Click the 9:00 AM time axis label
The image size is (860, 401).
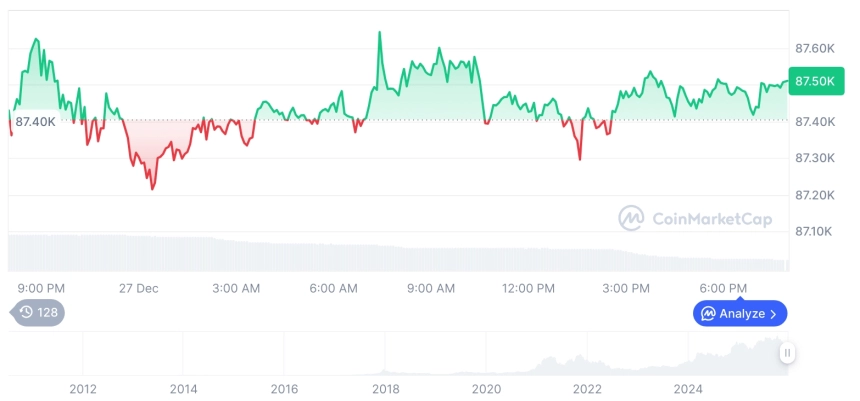pyautogui.click(x=431, y=288)
